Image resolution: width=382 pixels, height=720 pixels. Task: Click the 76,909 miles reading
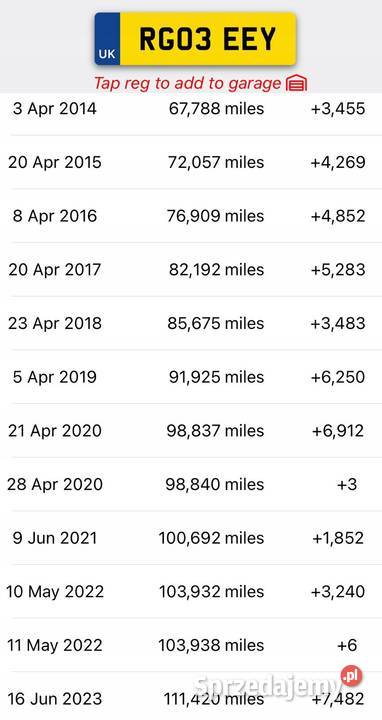click(x=215, y=216)
